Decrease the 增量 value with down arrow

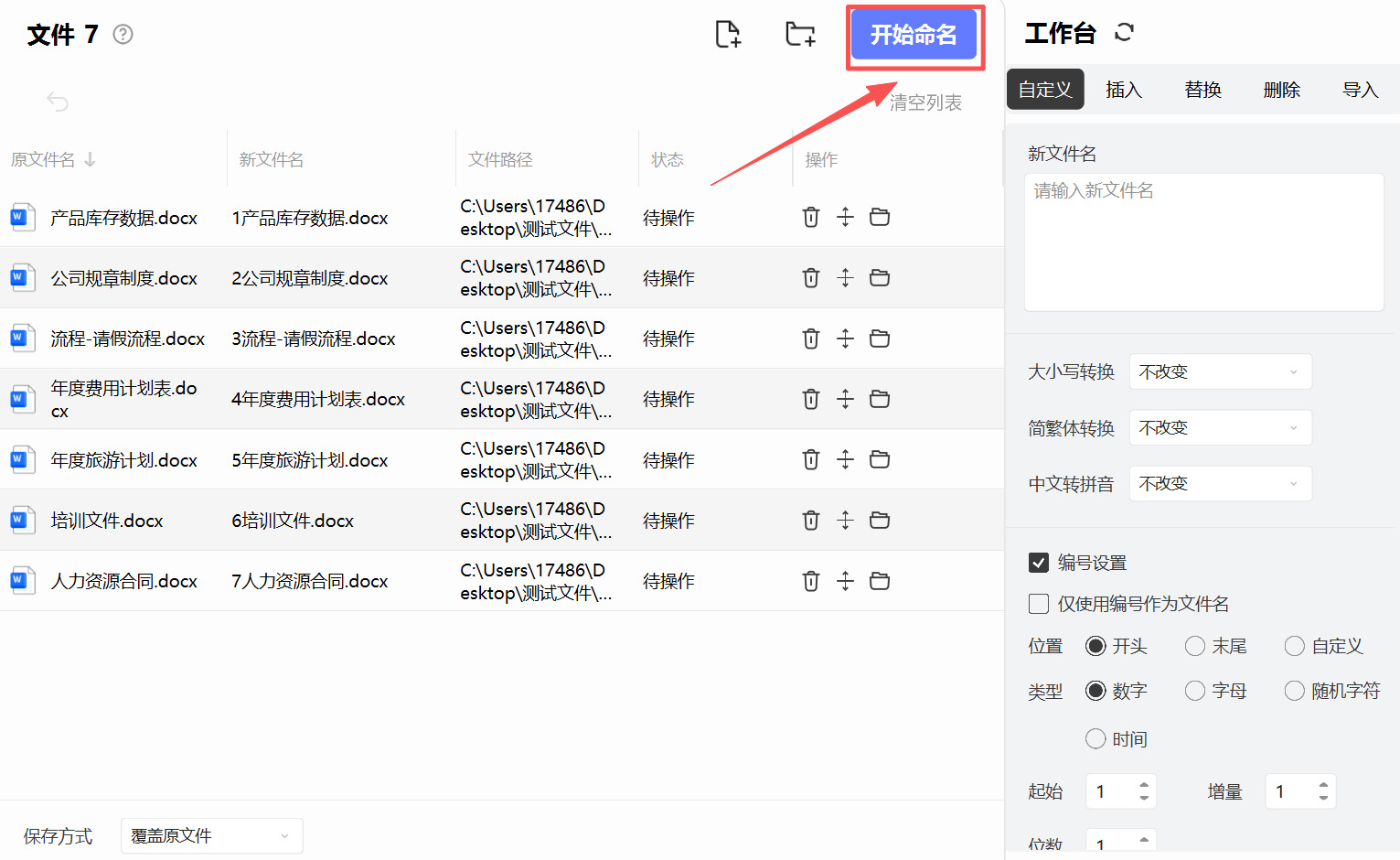(x=1323, y=798)
